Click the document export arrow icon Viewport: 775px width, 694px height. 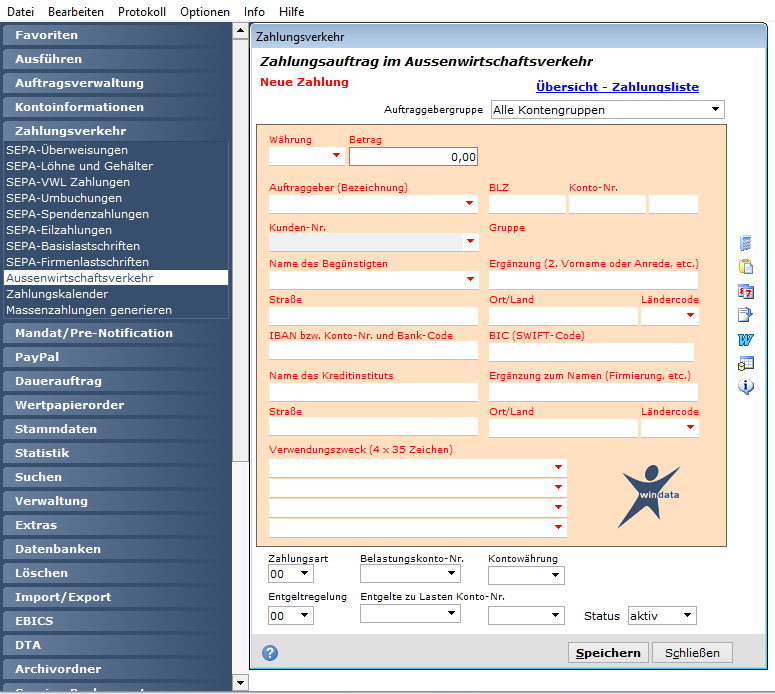(745, 315)
